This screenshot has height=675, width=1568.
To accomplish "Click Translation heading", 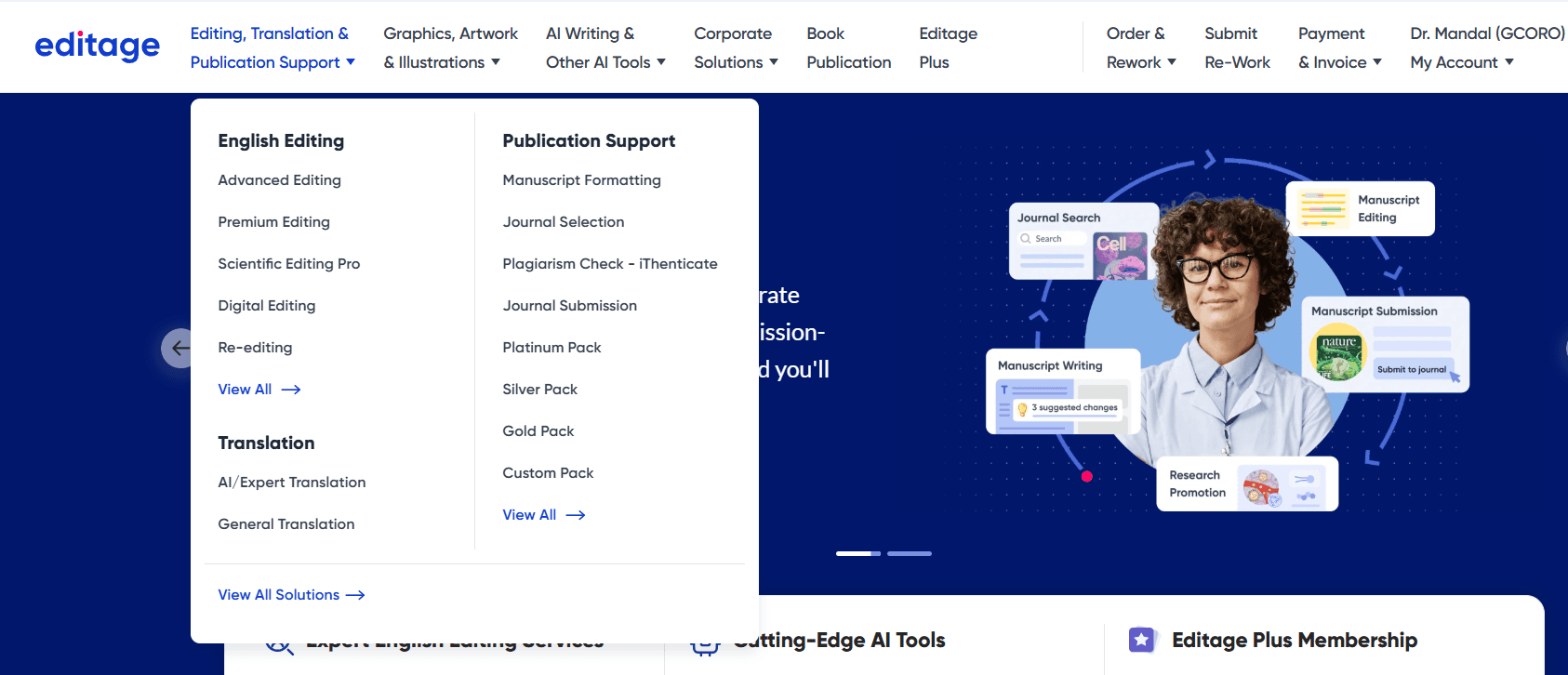I will pyautogui.click(x=266, y=443).
